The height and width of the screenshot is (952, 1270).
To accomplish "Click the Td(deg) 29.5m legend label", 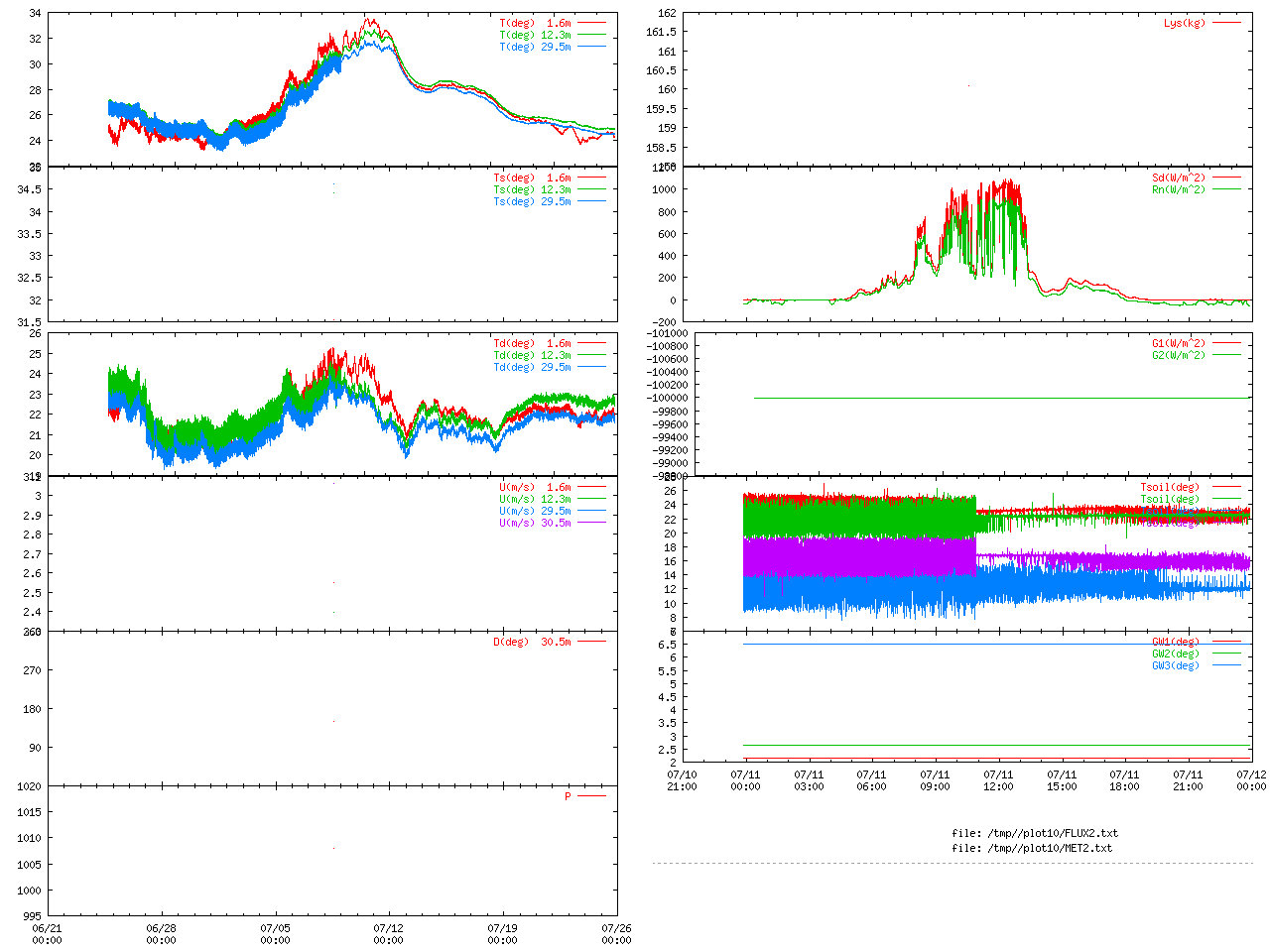I will (x=533, y=367).
